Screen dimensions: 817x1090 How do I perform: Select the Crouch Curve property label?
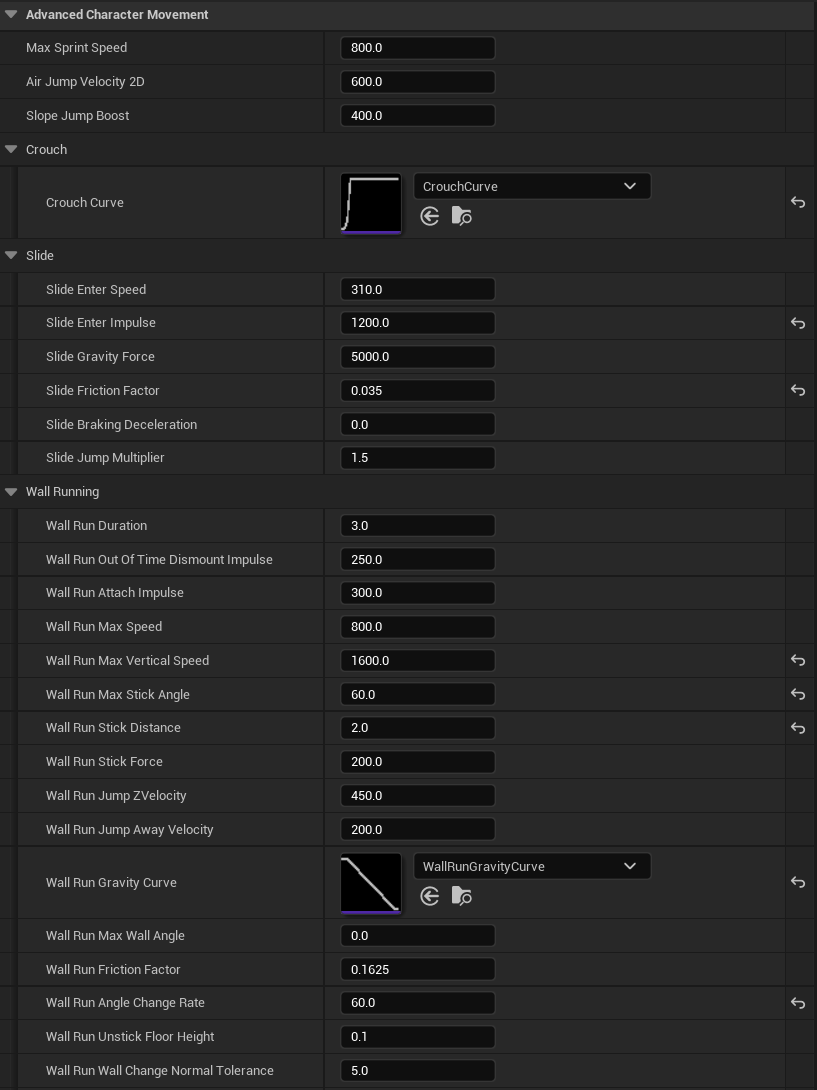coord(85,202)
